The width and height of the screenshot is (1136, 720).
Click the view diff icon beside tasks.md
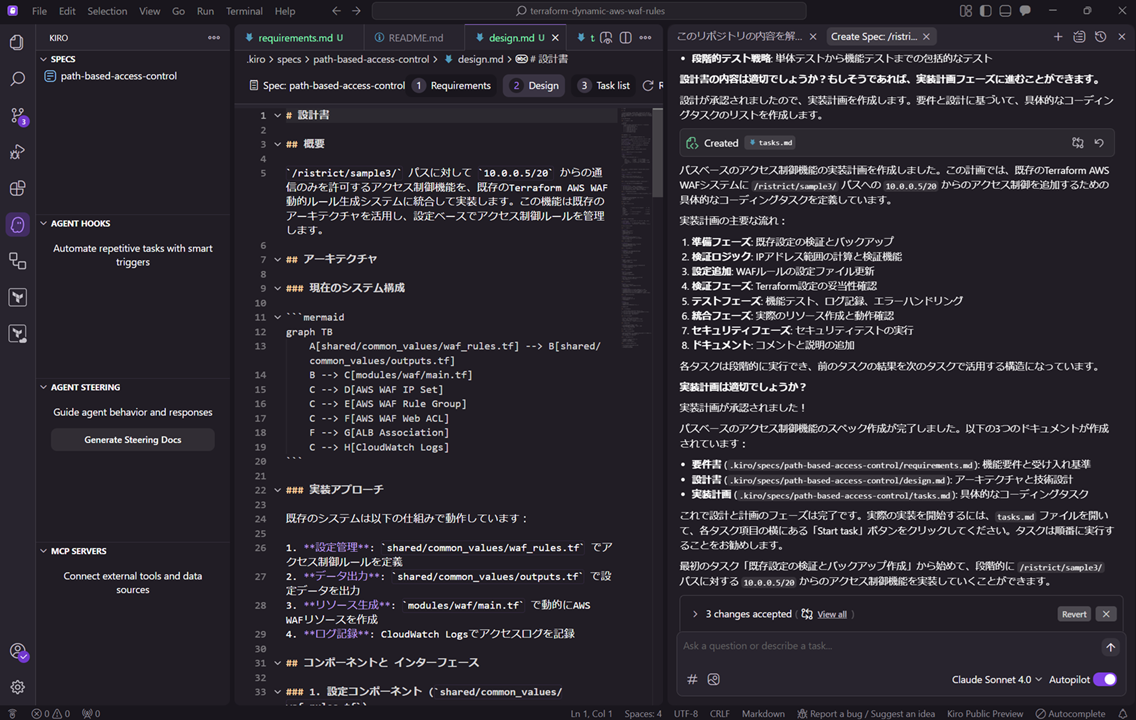coord(1078,143)
